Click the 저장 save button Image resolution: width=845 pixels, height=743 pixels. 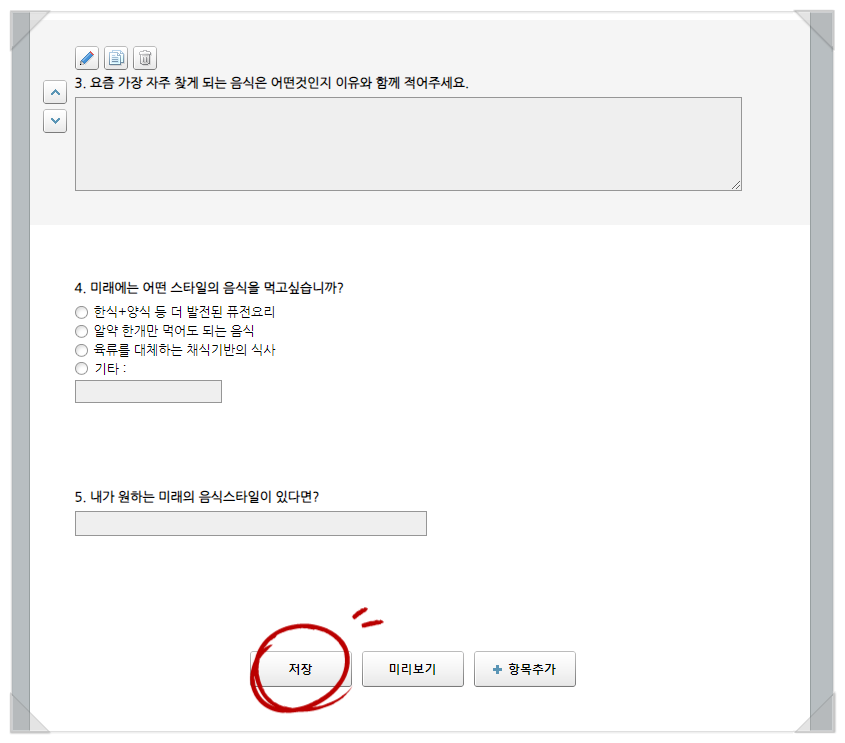coord(300,669)
